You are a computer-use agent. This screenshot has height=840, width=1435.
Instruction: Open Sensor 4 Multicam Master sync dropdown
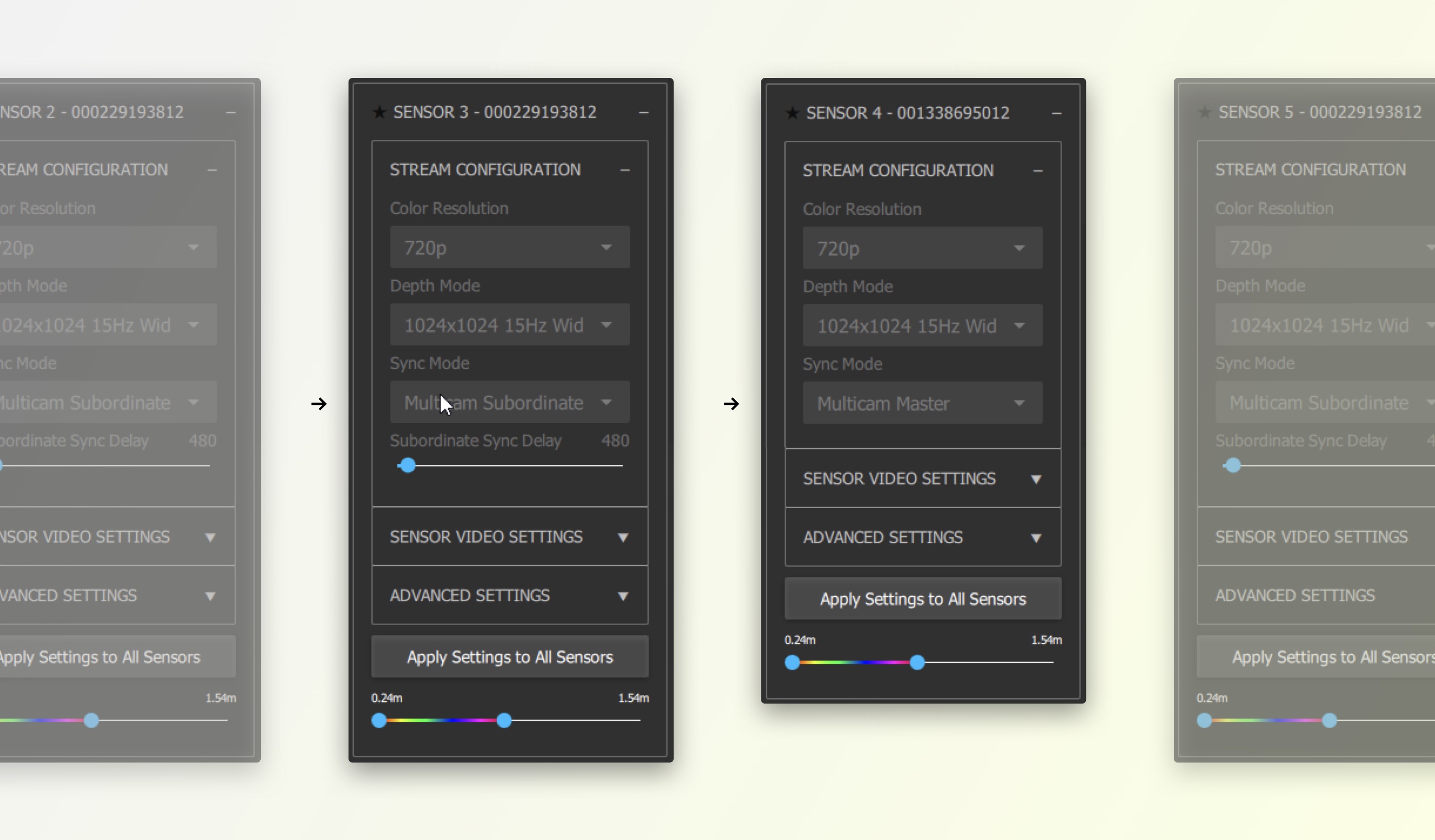[923, 403]
